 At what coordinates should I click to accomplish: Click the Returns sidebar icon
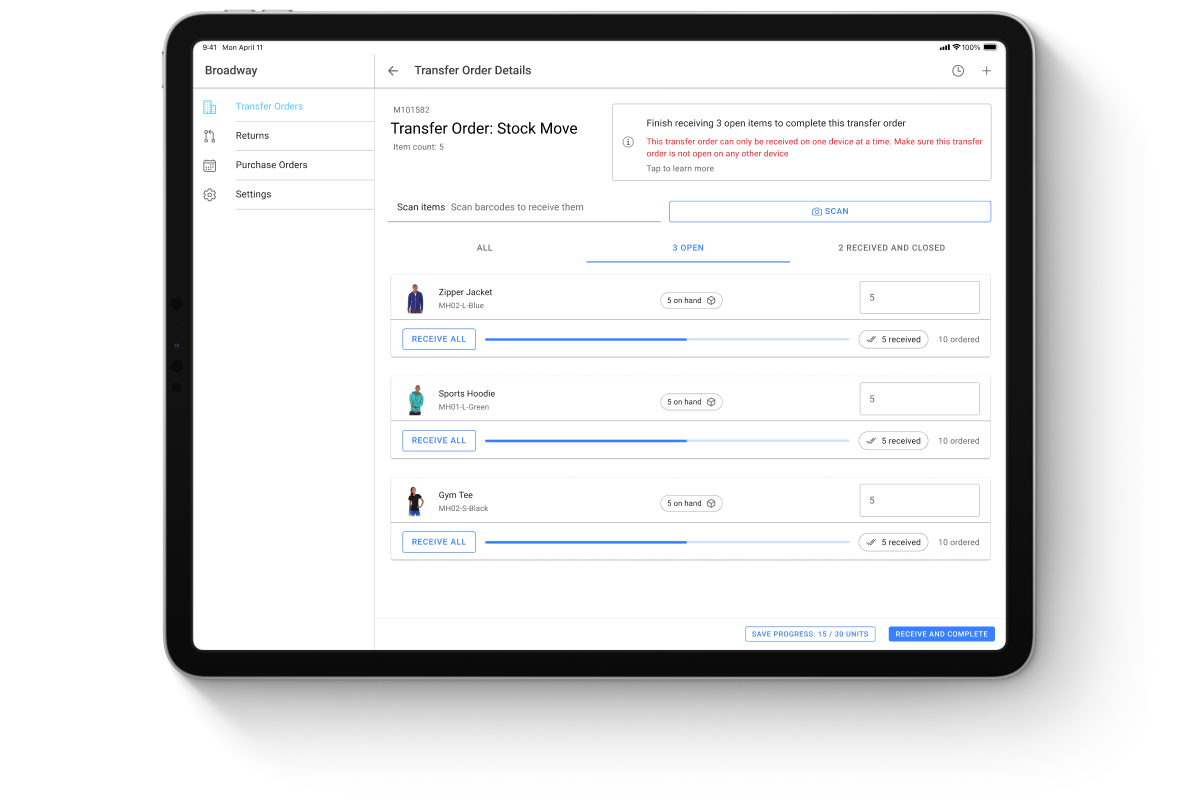[x=209, y=136]
